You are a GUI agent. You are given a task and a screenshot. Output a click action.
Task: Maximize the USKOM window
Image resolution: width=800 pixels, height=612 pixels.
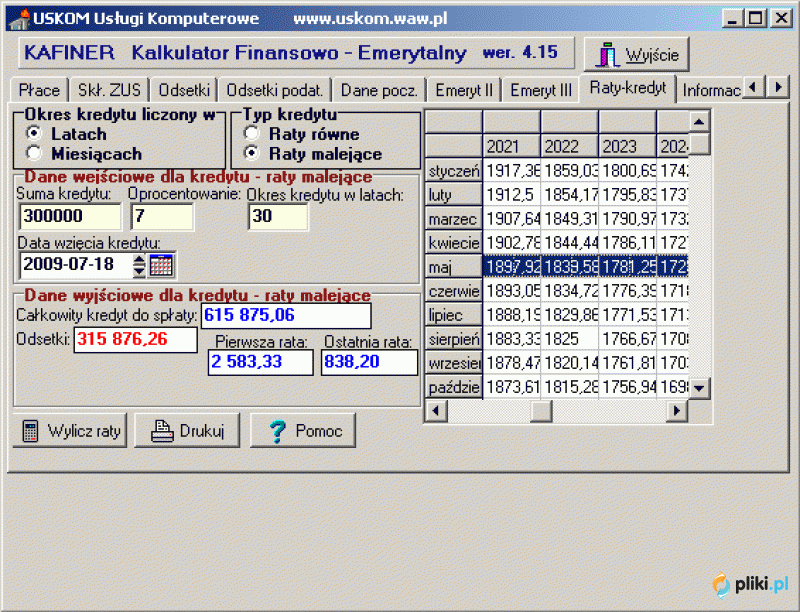755,19
